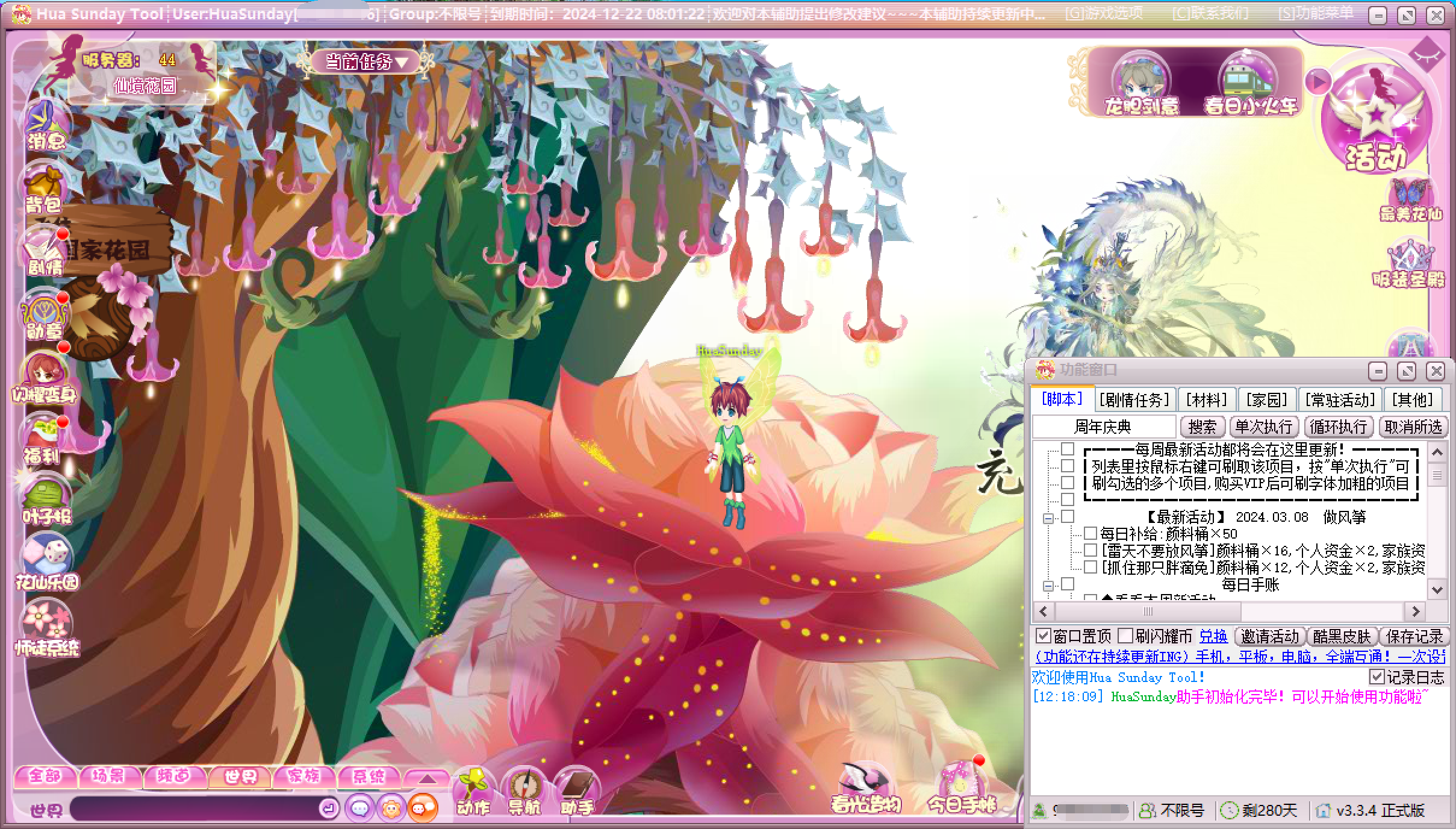Select the 家族 chat channel tab
Screen dimensions: 1456x829
[303, 777]
